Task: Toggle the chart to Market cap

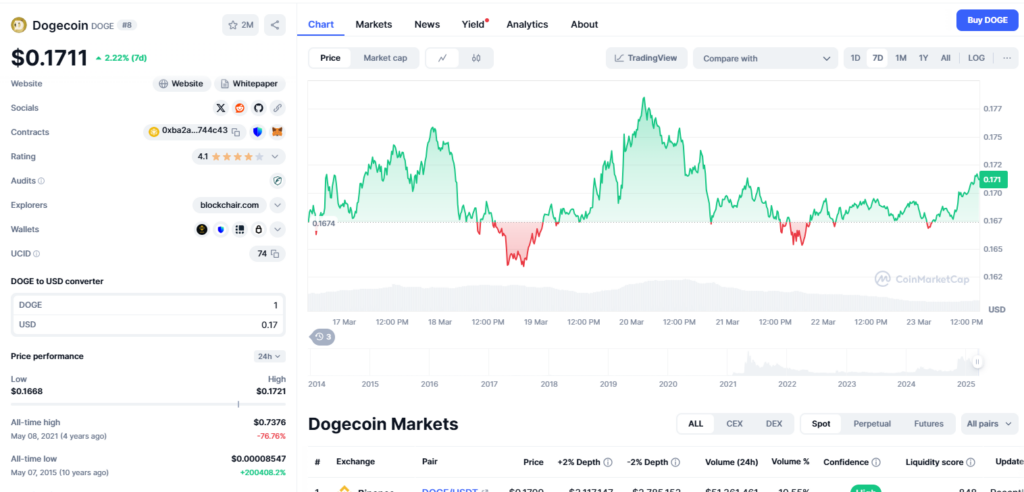Action: click(x=384, y=58)
